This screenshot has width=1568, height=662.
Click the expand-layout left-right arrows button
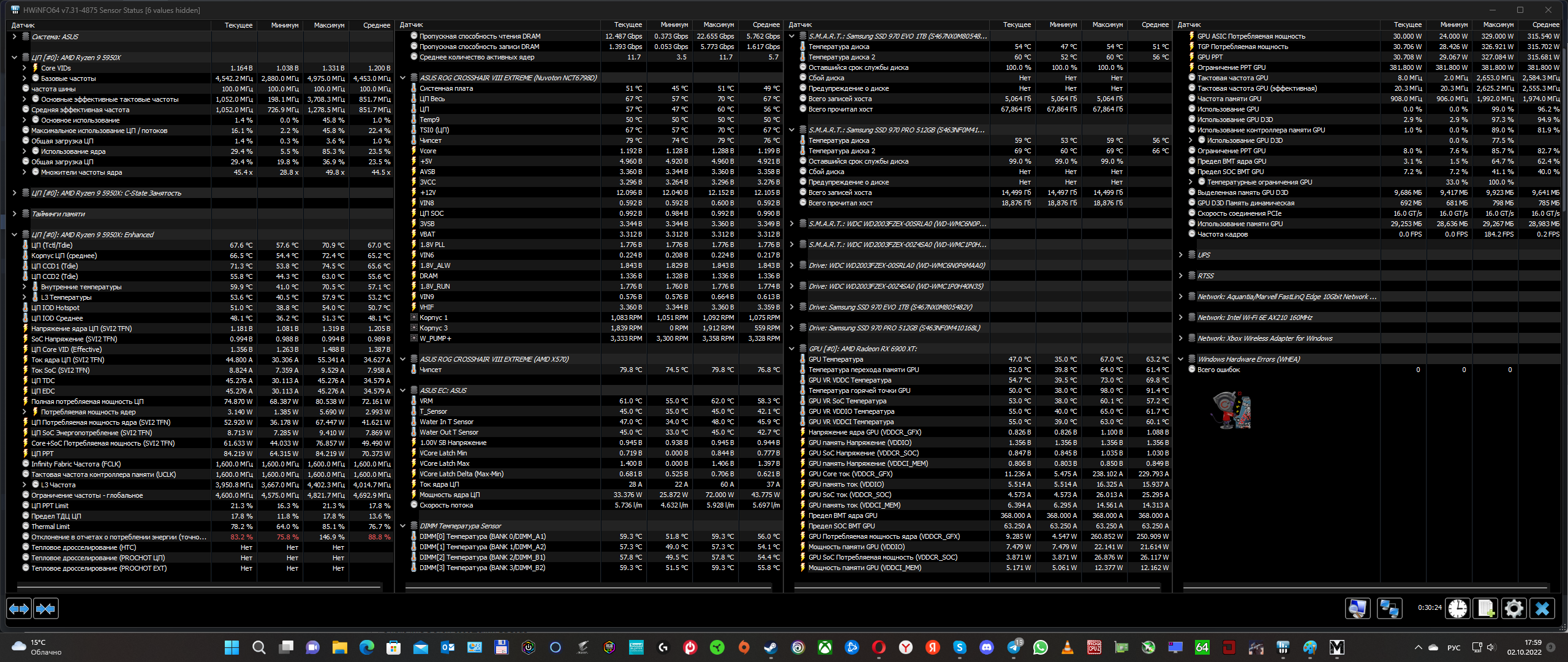[x=19, y=609]
